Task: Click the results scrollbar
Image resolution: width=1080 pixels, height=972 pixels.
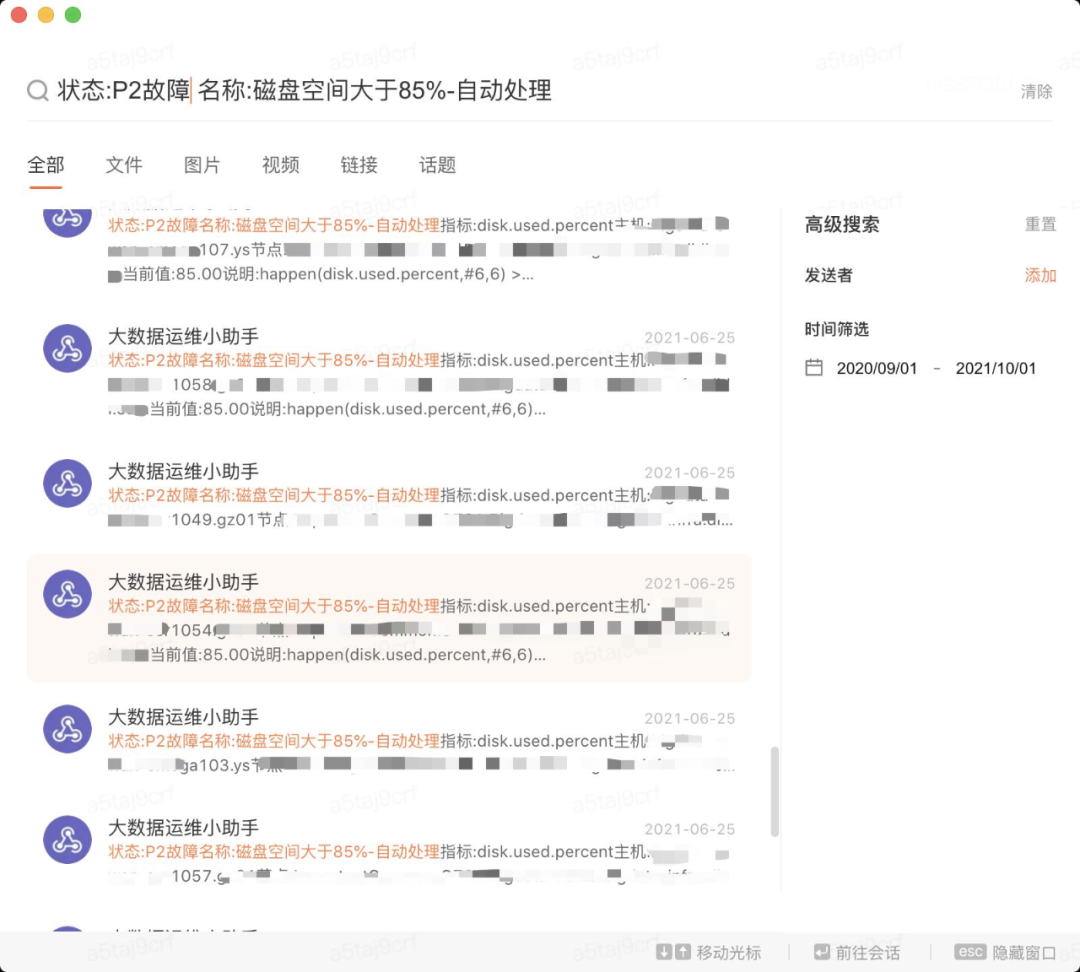Action: click(x=774, y=790)
